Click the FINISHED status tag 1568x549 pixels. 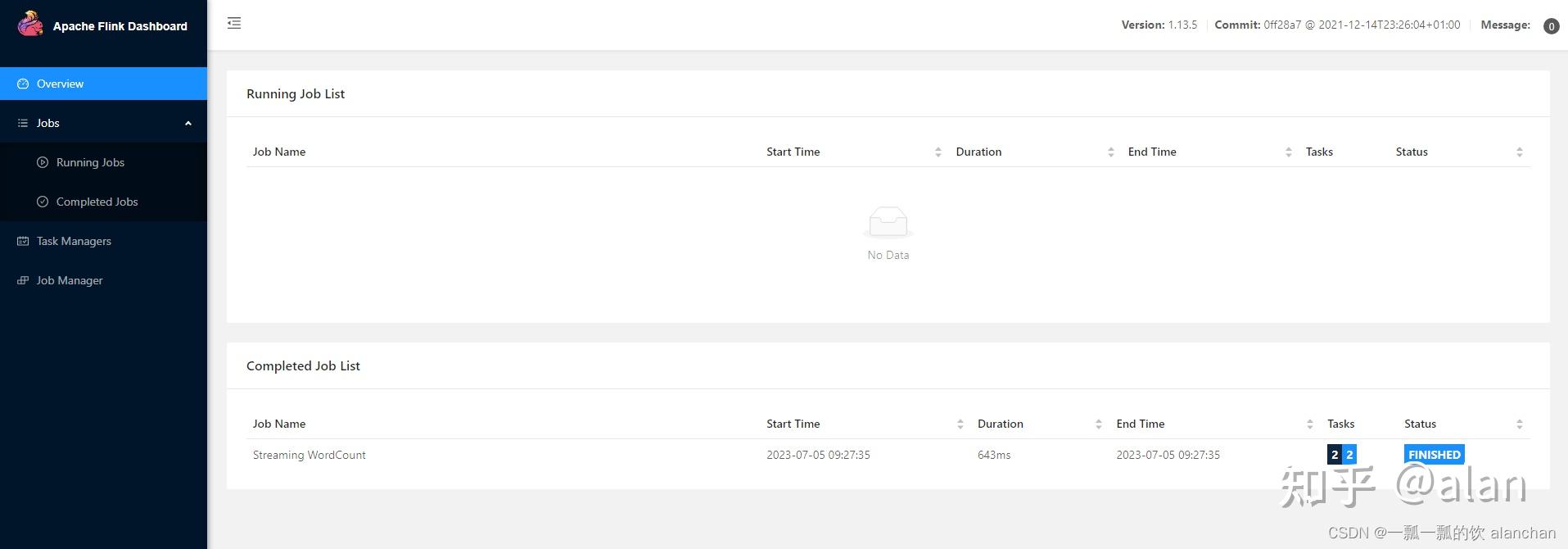point(1434,455)
